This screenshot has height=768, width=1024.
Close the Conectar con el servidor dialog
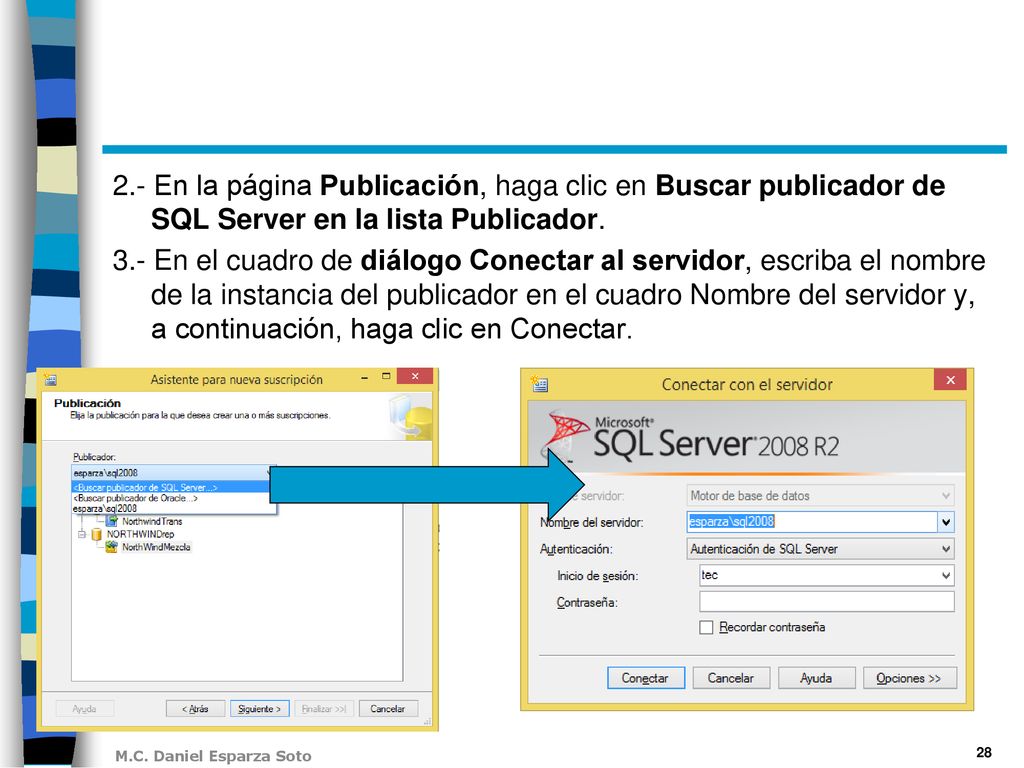pyautogui.click(x=951, y=380)
